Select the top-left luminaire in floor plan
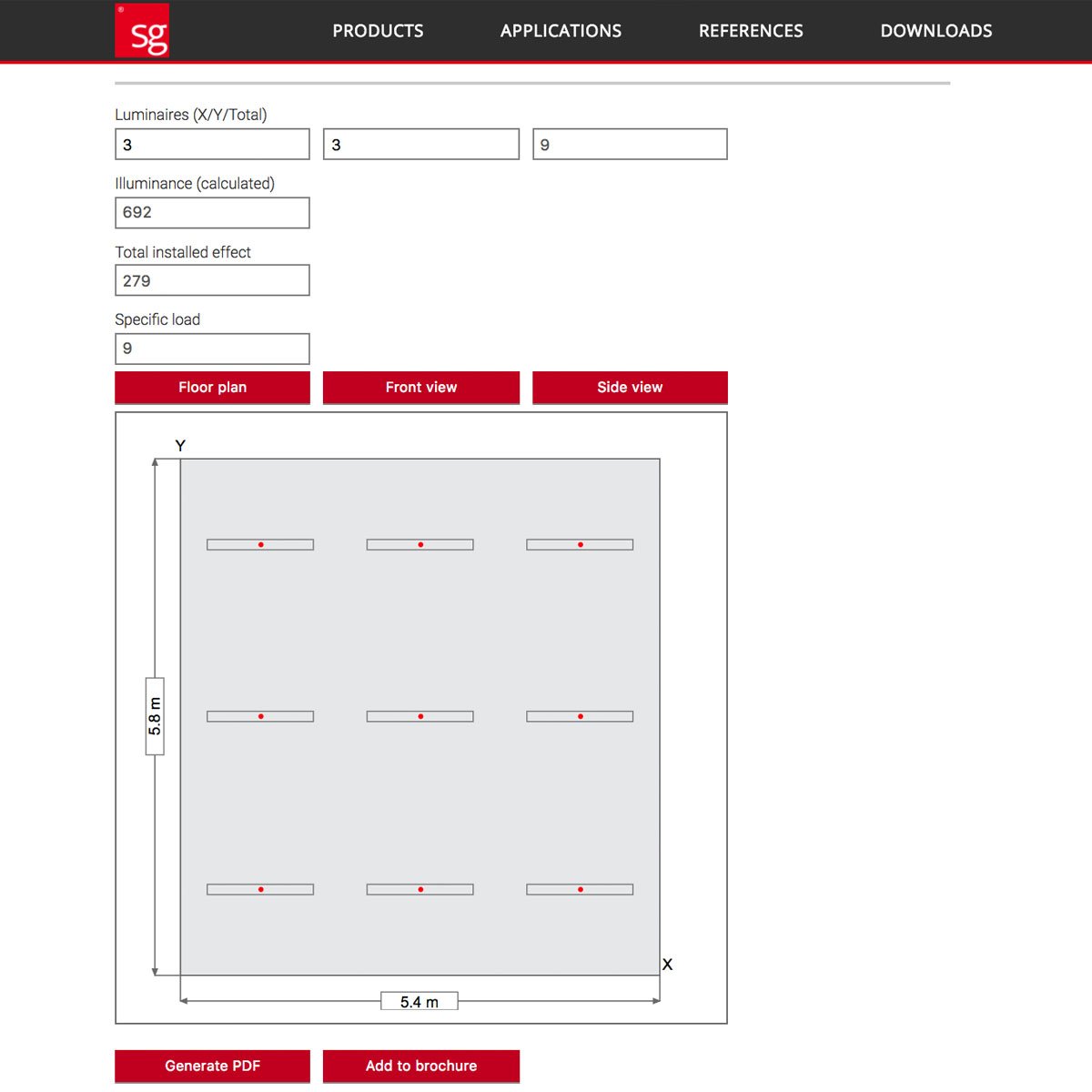Viewport: 1092px width, 1092px height. (260, 544)
